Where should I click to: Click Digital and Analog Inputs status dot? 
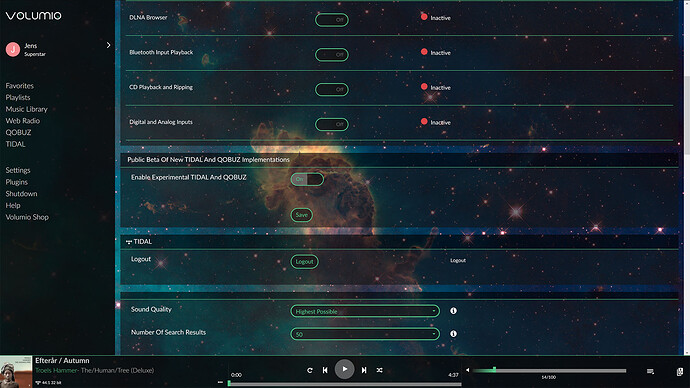coord(424,121)
